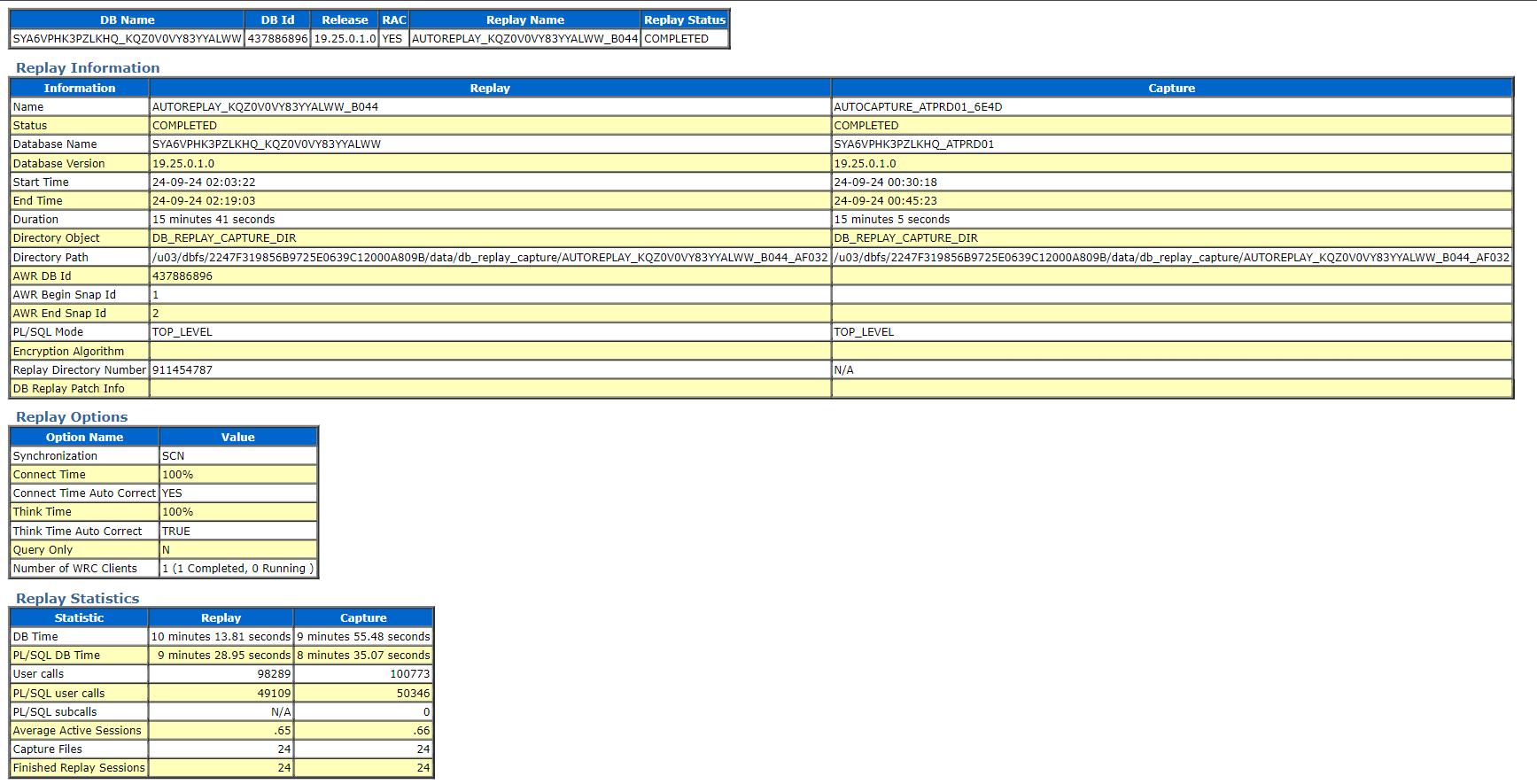1537x784 pixels.
Task: Select replay DB Time 10 minutes 13.81 seconds
Action: click(x=221, y=637)
